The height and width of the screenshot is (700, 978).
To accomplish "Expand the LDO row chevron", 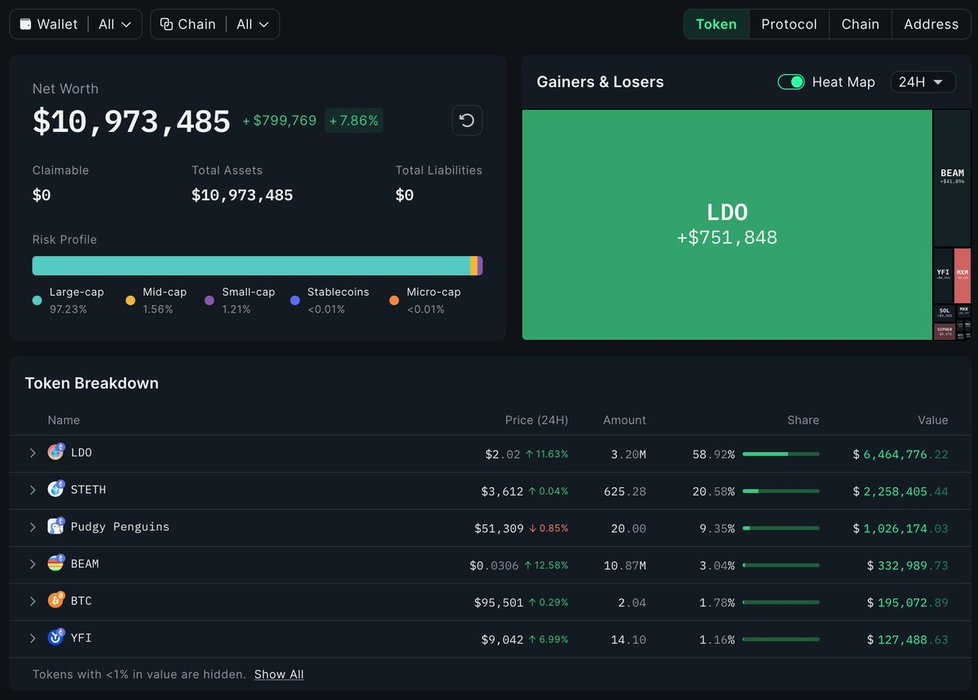I will pyautogui.click(x=32, y=453).
